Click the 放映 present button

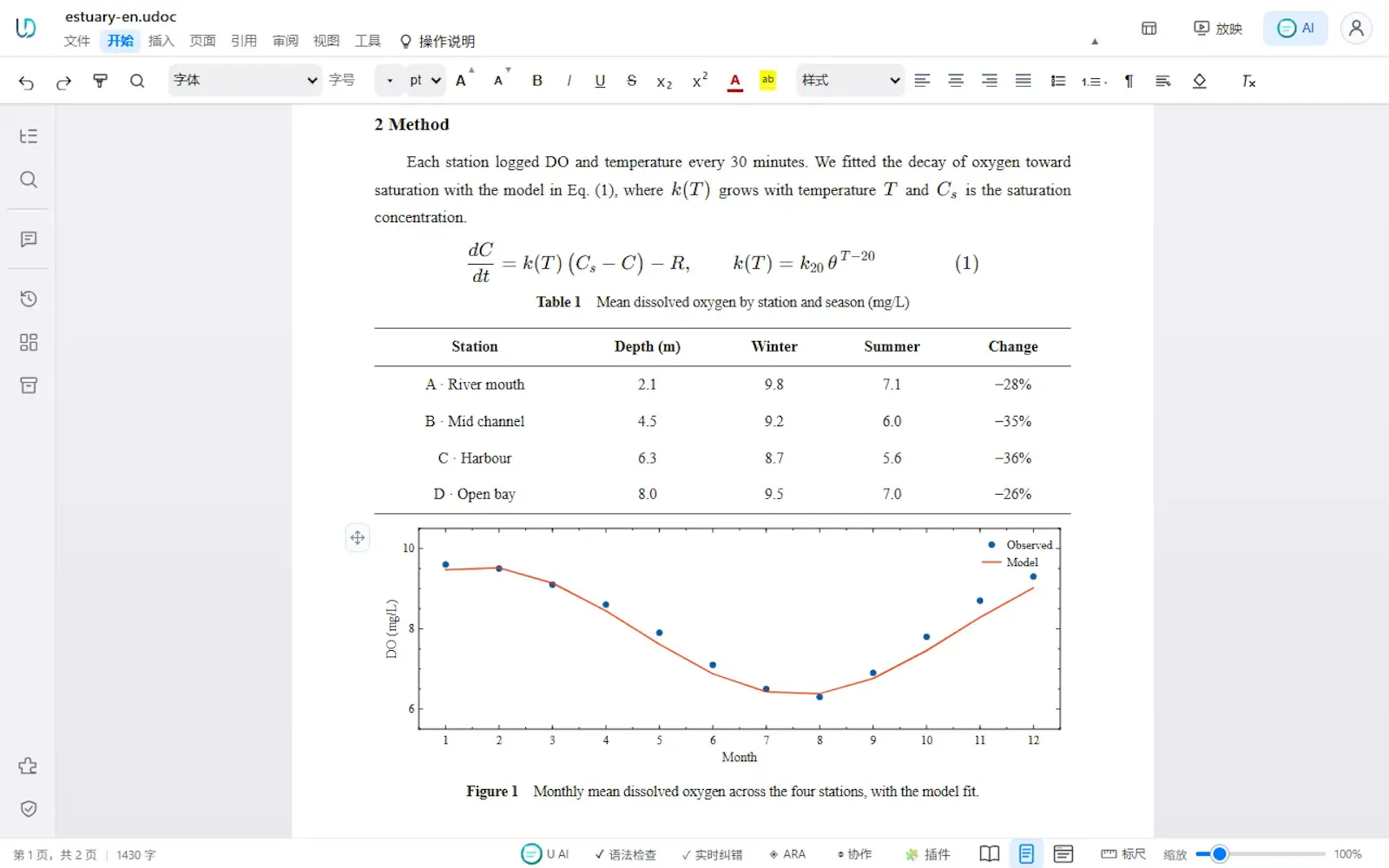pyautogui.click(x=1218, y=29)
